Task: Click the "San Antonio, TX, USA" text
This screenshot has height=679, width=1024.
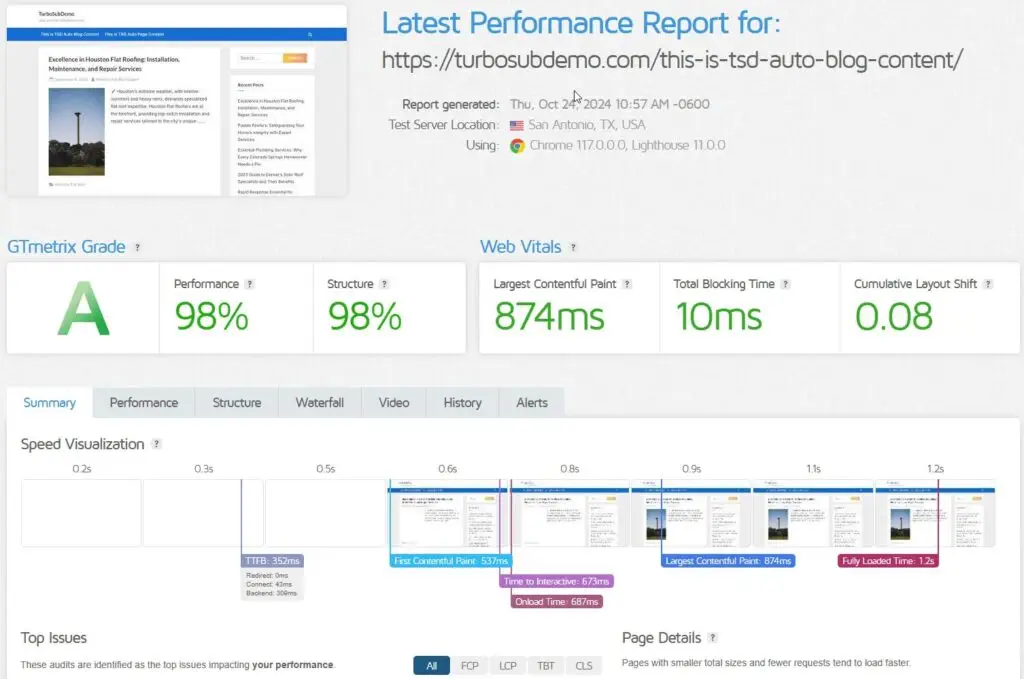Action: pos(586,125)
